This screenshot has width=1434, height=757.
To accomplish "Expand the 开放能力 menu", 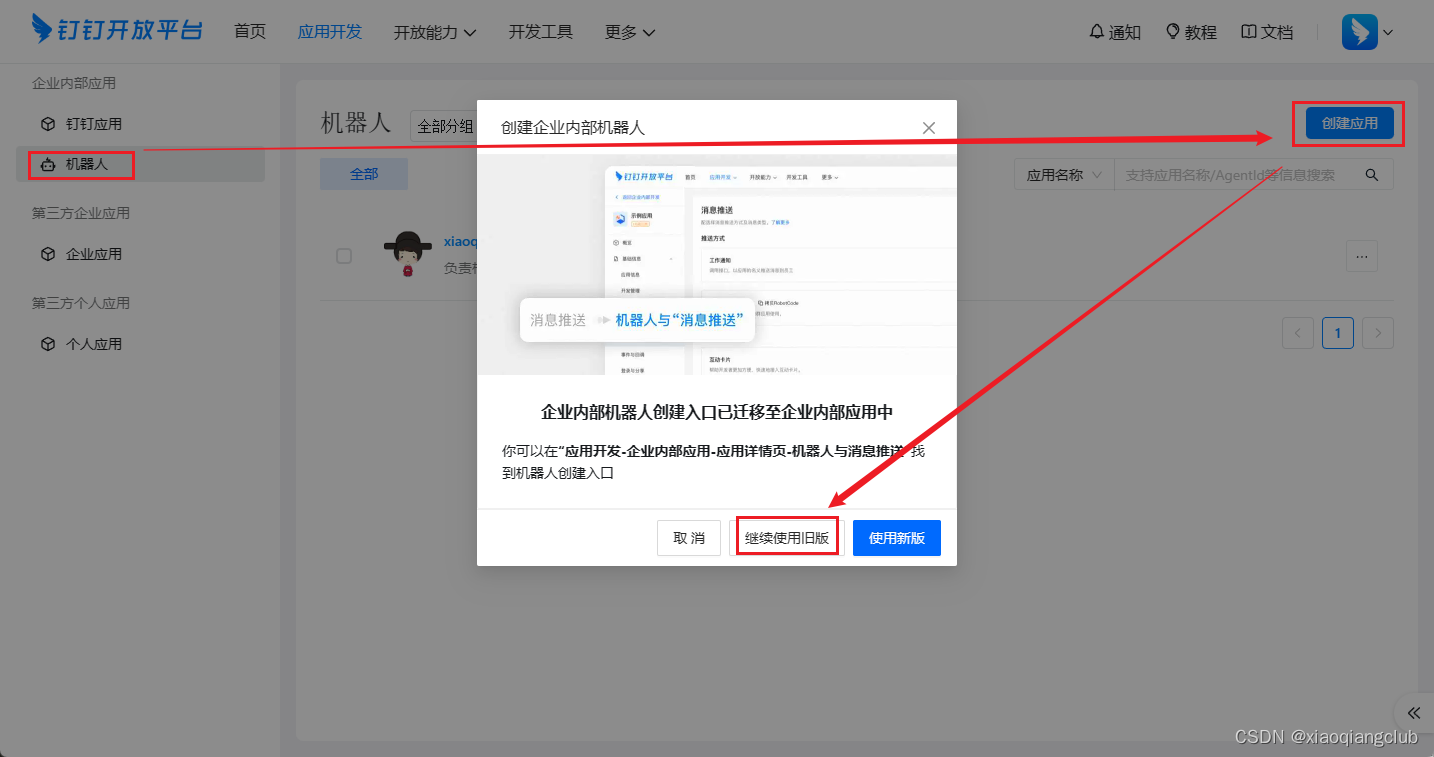I will click(x=435, y=32).
